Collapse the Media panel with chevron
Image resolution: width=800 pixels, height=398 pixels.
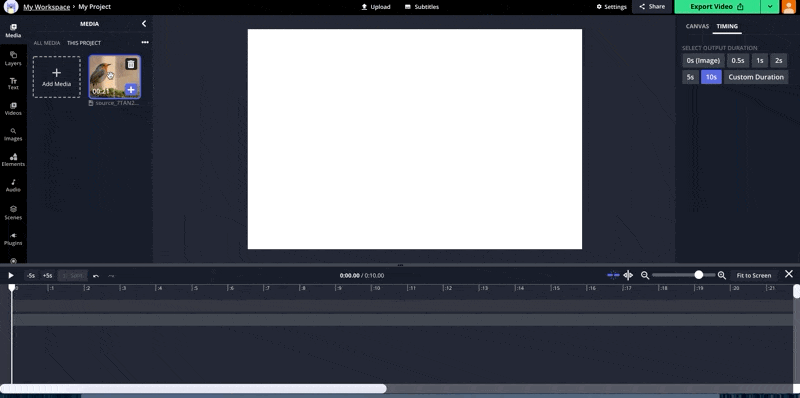(x=144, y=23)
